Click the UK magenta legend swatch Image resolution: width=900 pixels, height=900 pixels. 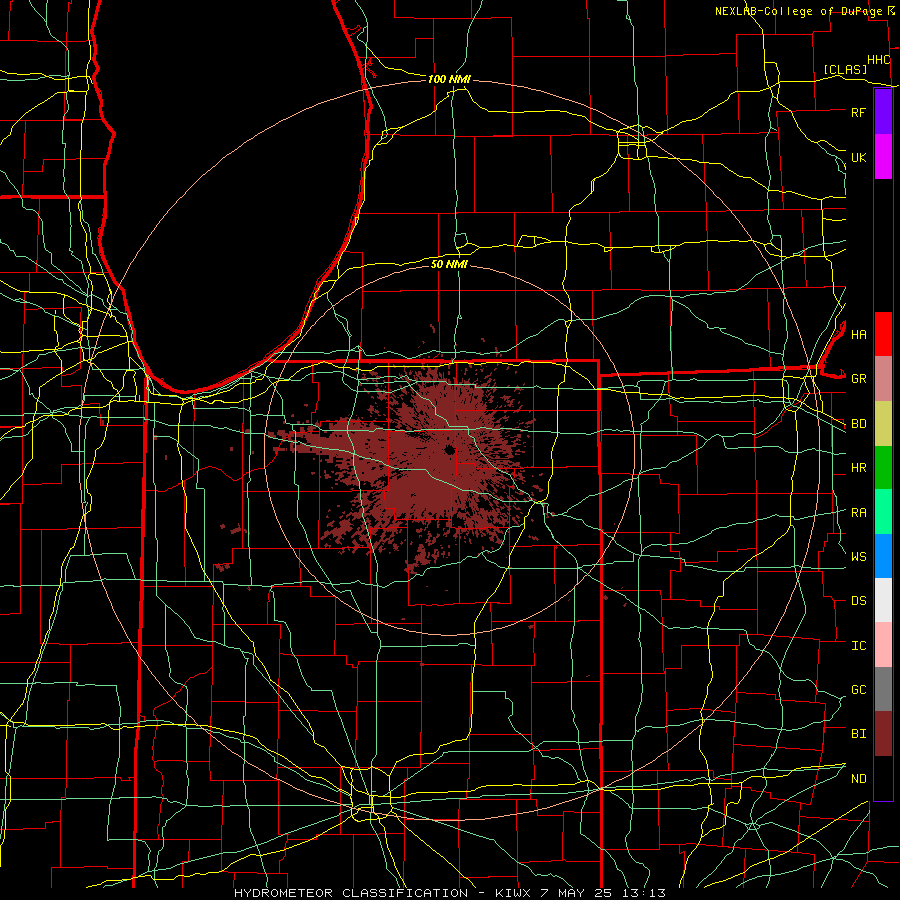click(883, 157)
